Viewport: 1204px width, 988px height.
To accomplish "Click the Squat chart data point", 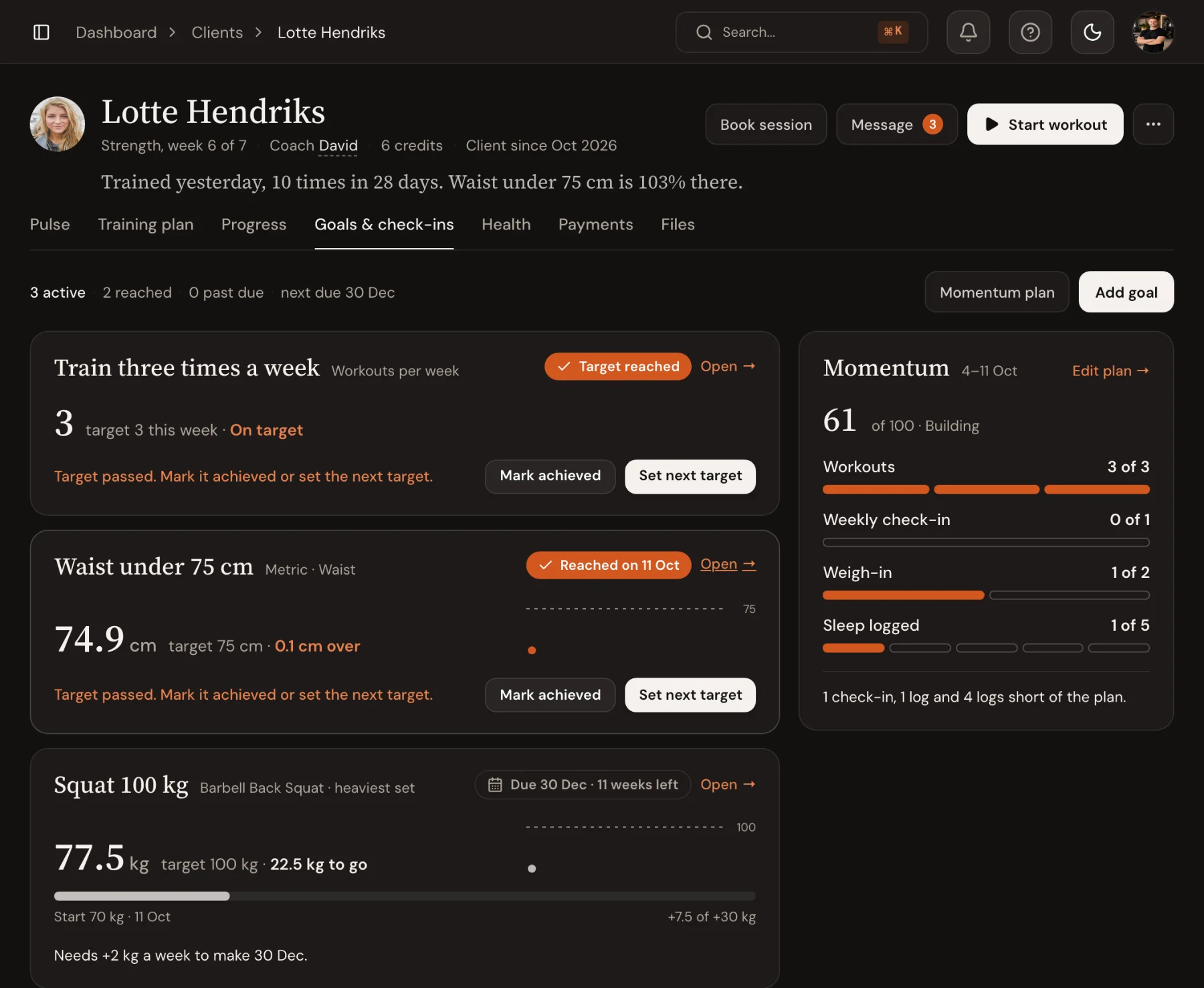I will pos(532,869).
